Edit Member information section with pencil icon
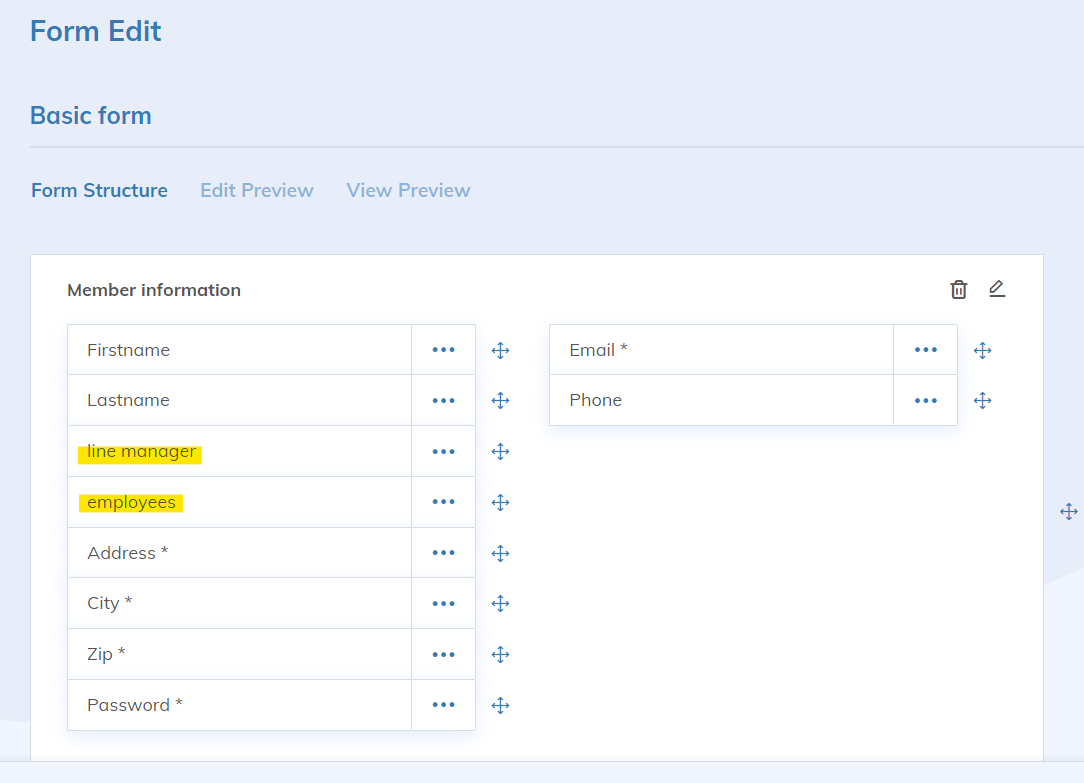 point(996,289)
